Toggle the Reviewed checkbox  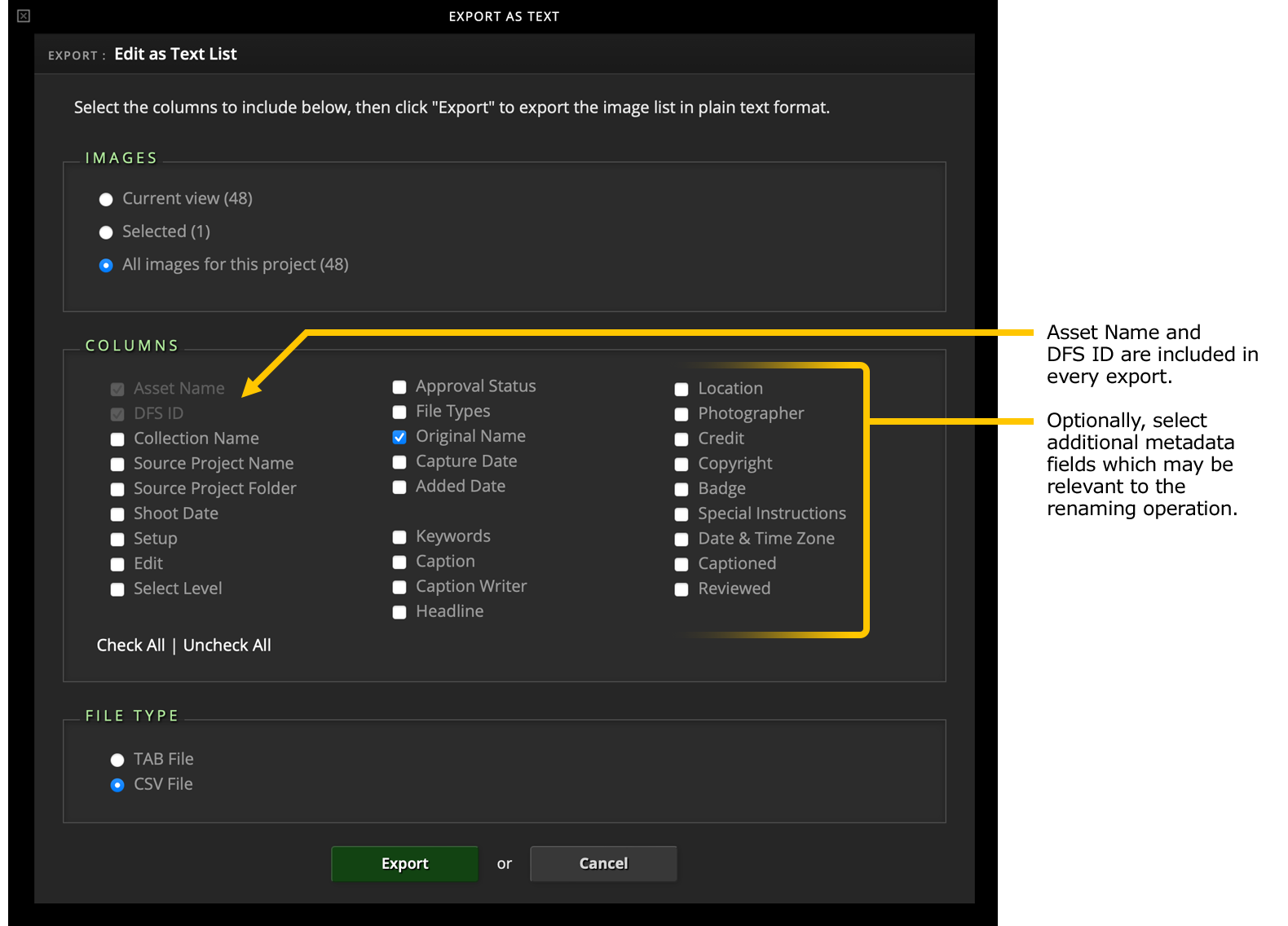click(681, 589)
